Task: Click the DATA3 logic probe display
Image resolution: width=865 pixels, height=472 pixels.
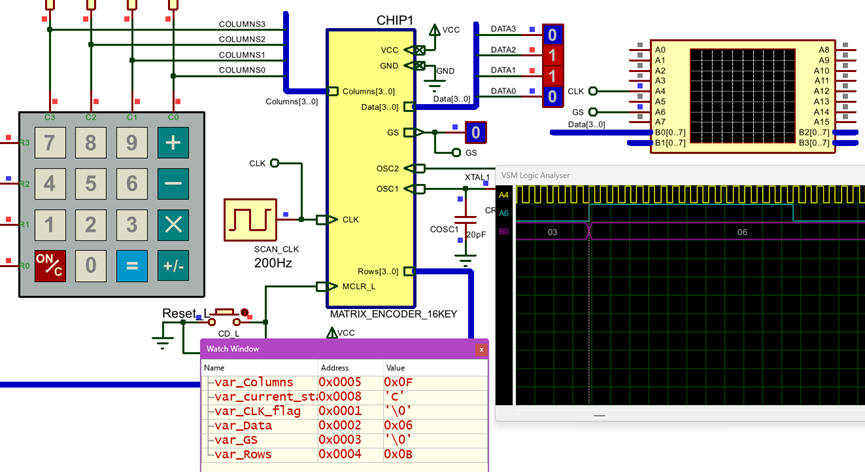Action: click(553, 35)
